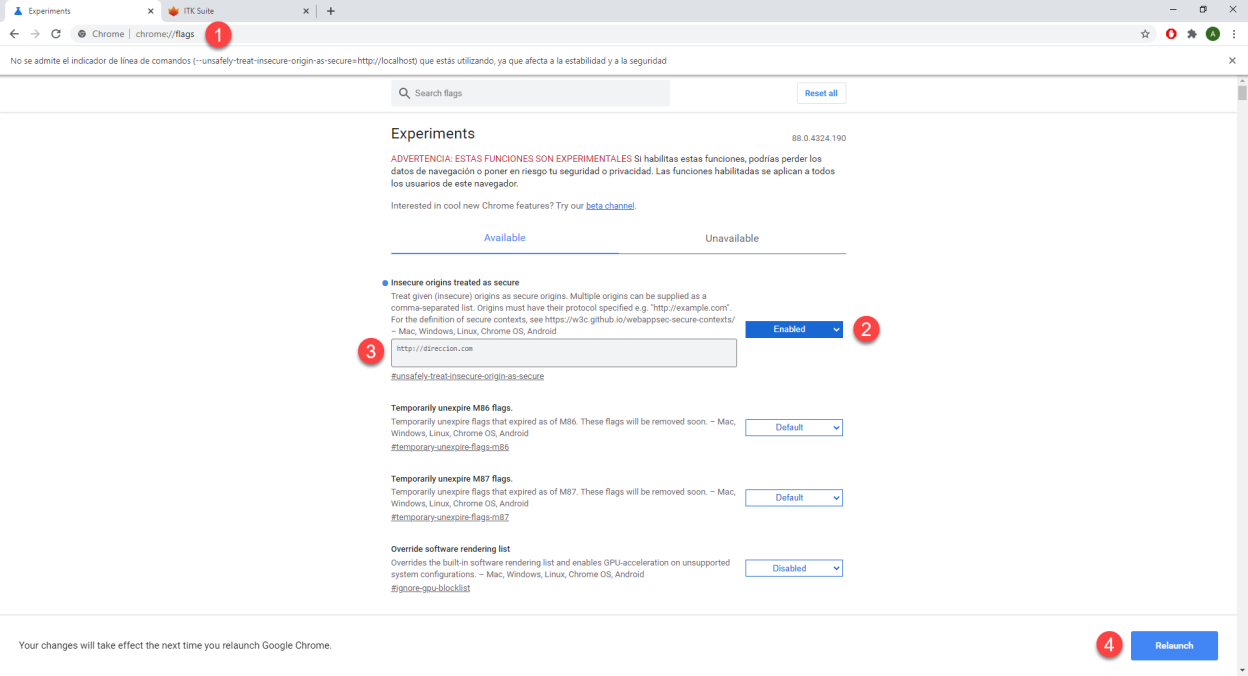Click 'Temporarily unexpire M86 flags.' heading
The image size is (1248, 676).
(x=452, y=408)
